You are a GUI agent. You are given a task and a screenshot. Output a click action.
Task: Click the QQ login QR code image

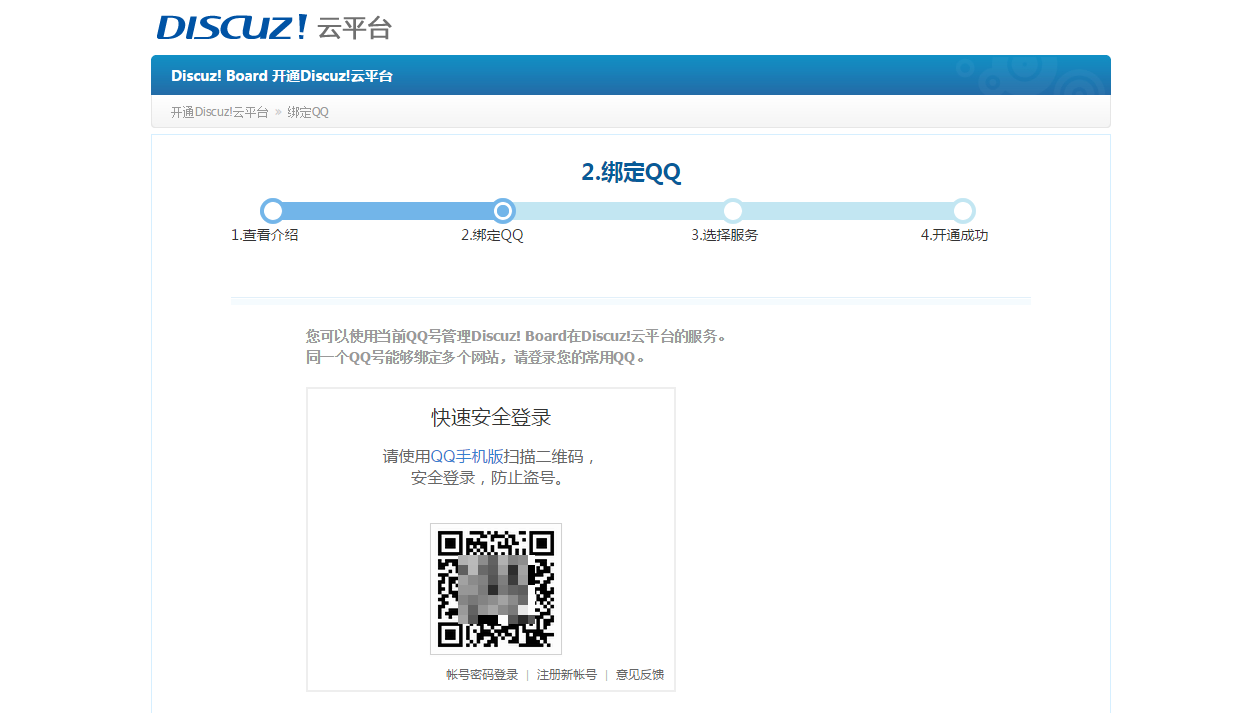coord(496,589)
